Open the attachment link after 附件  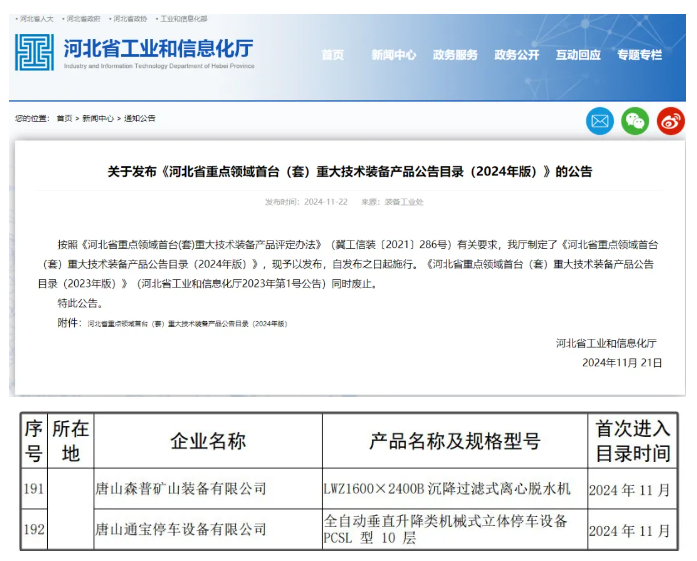click(x=187, y=324)
